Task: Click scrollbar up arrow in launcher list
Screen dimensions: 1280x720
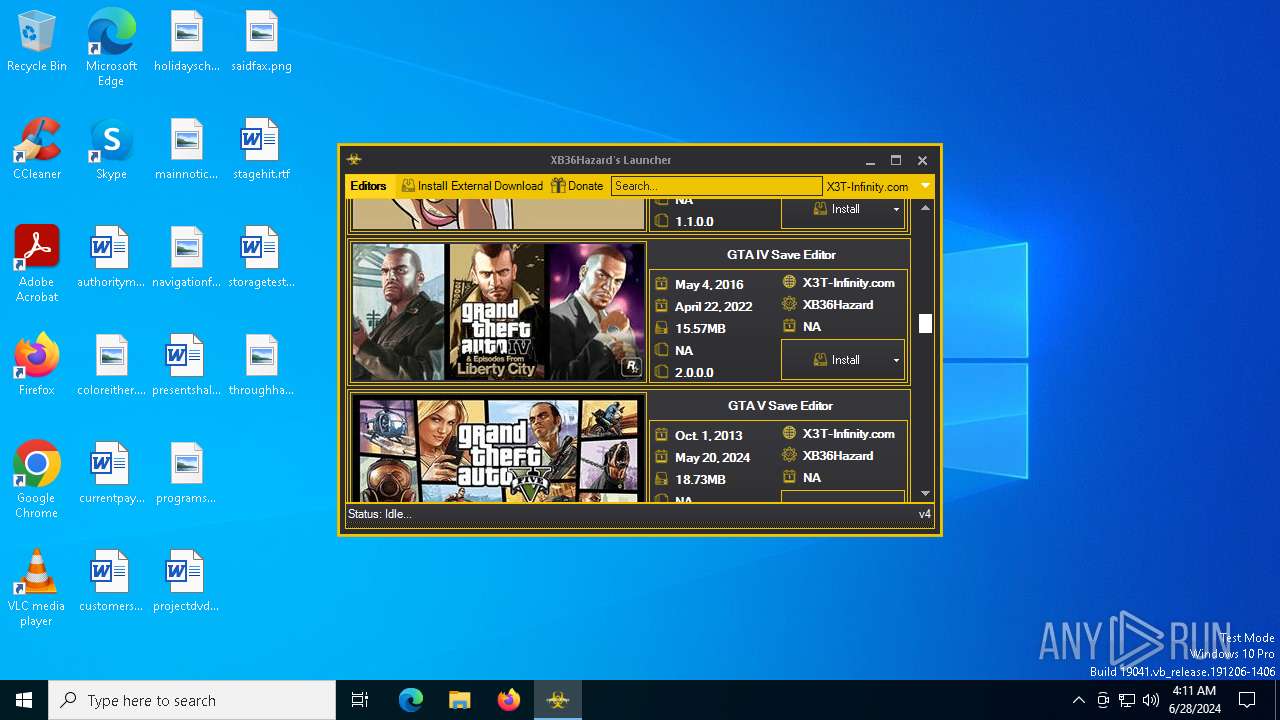Action: click(925, 208)
